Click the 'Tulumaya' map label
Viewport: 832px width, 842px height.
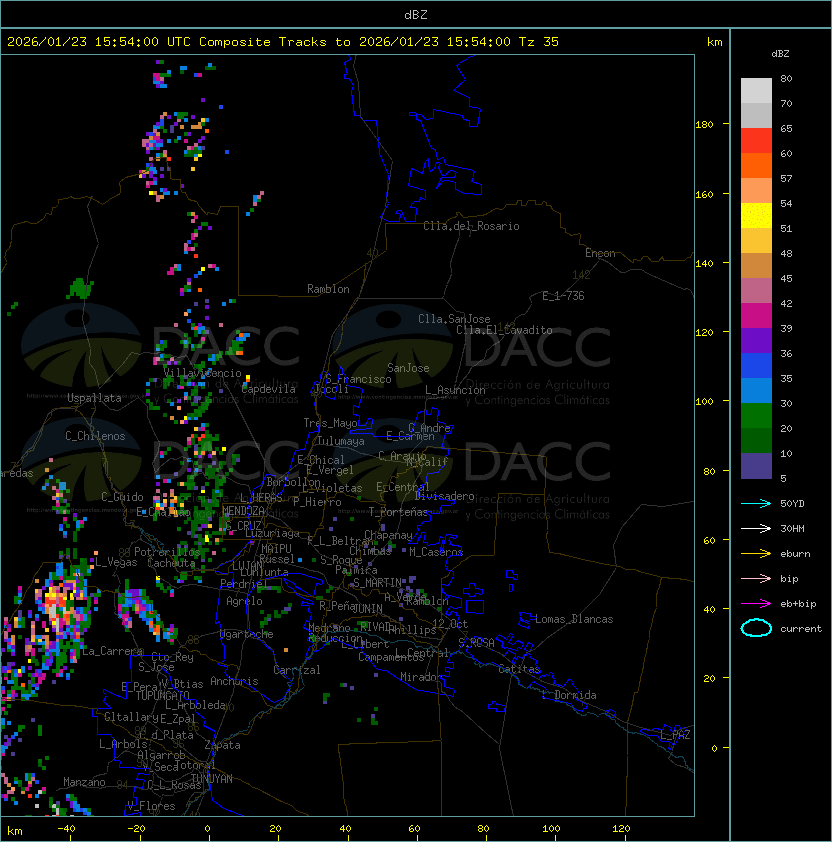(341, 441)
